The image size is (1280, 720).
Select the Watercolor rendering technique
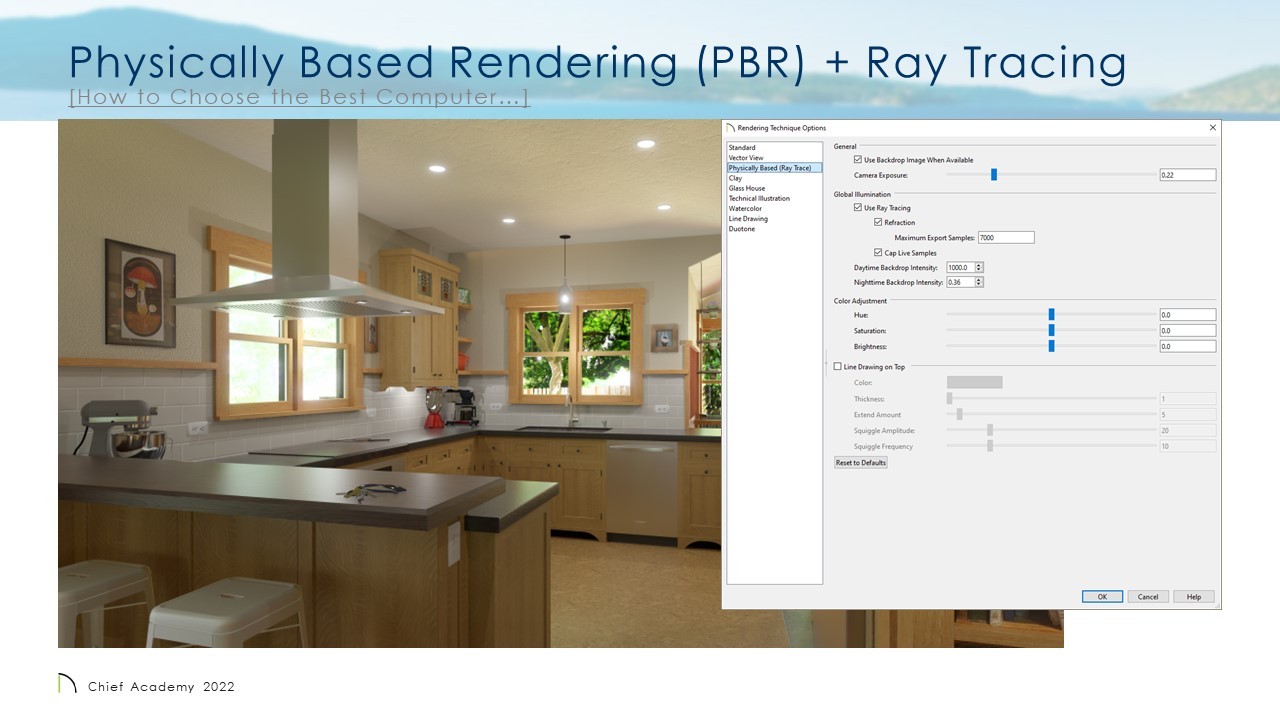745,208
